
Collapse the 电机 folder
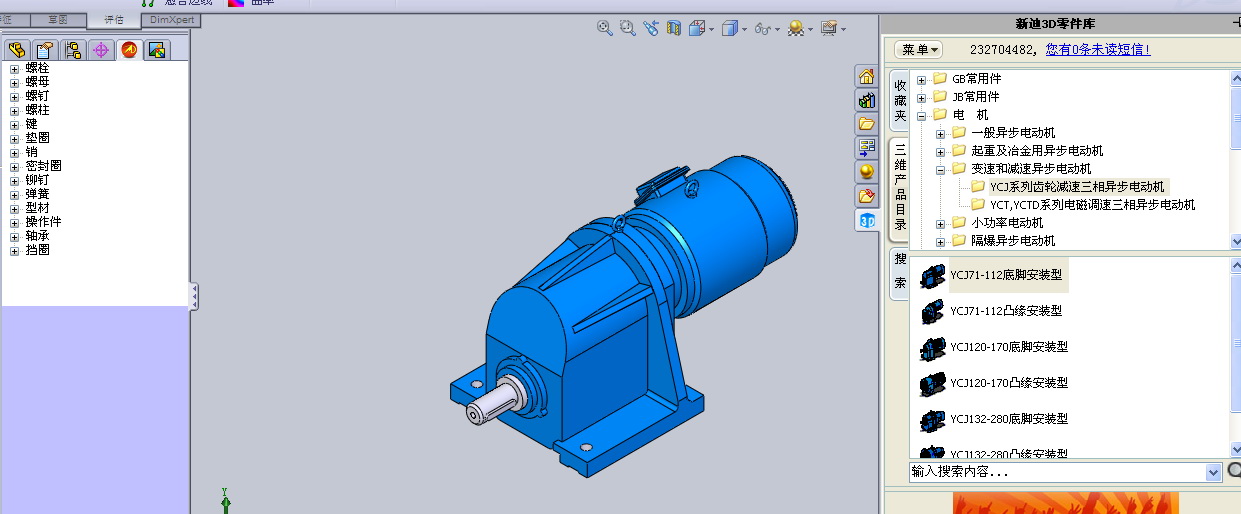click(x=921, y=115)
